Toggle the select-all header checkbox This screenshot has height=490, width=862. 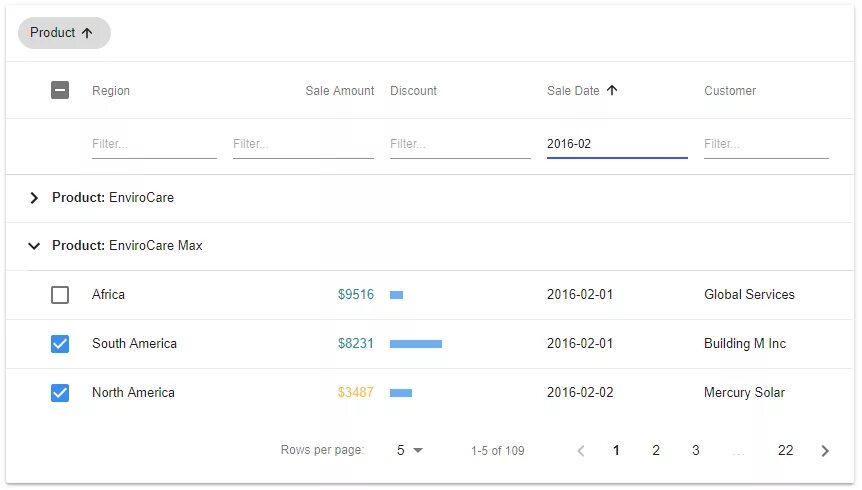(x=60, y=91)
